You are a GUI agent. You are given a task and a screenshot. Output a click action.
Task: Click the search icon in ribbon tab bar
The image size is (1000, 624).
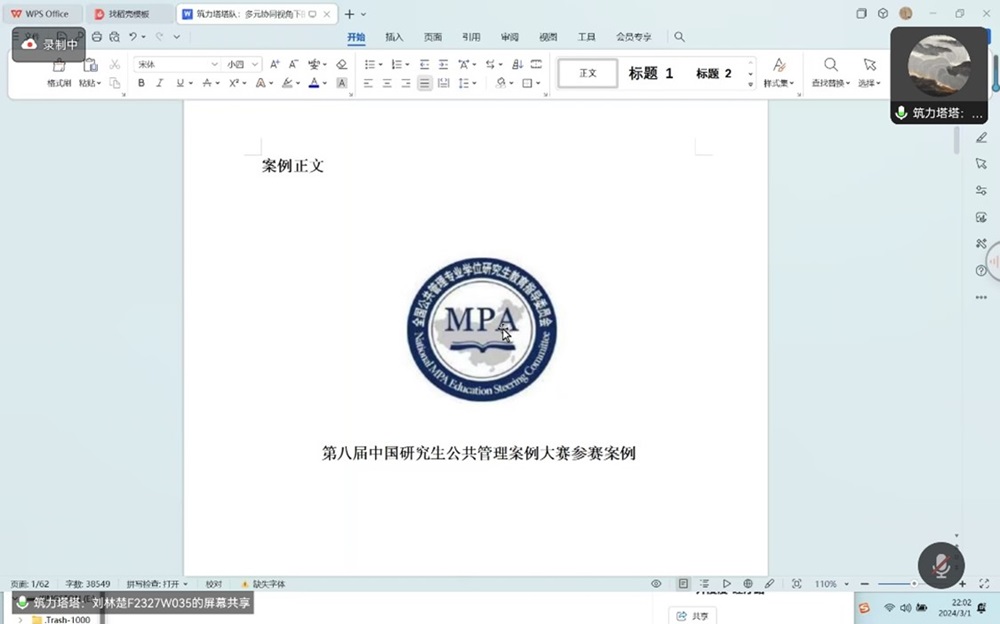click(x=679, y=37)
